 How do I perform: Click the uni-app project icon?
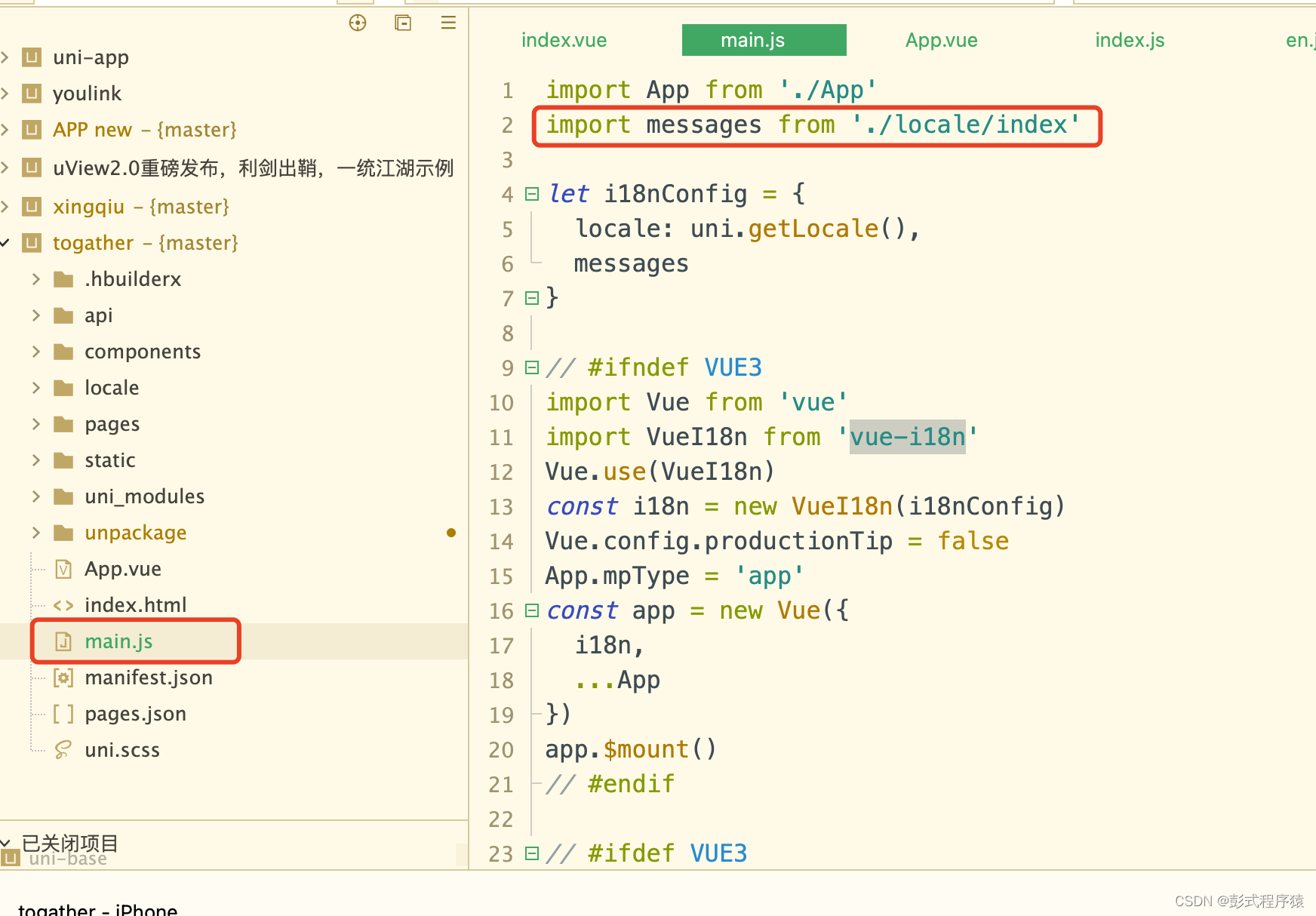click(x=32, y=57)
